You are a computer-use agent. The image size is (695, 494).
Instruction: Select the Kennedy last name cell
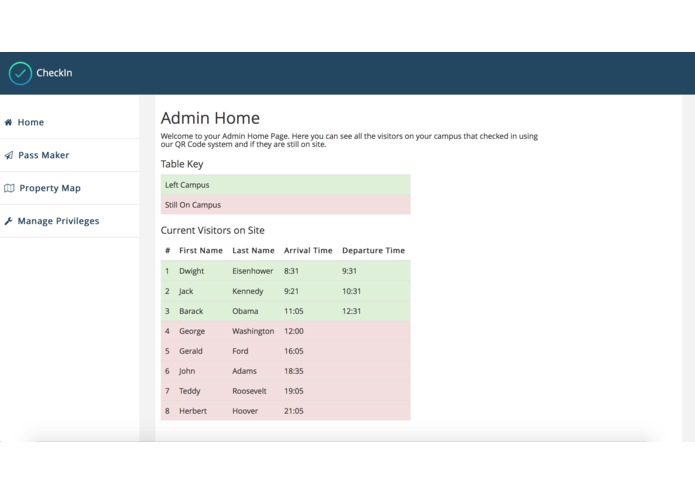(x=248, y=291)
